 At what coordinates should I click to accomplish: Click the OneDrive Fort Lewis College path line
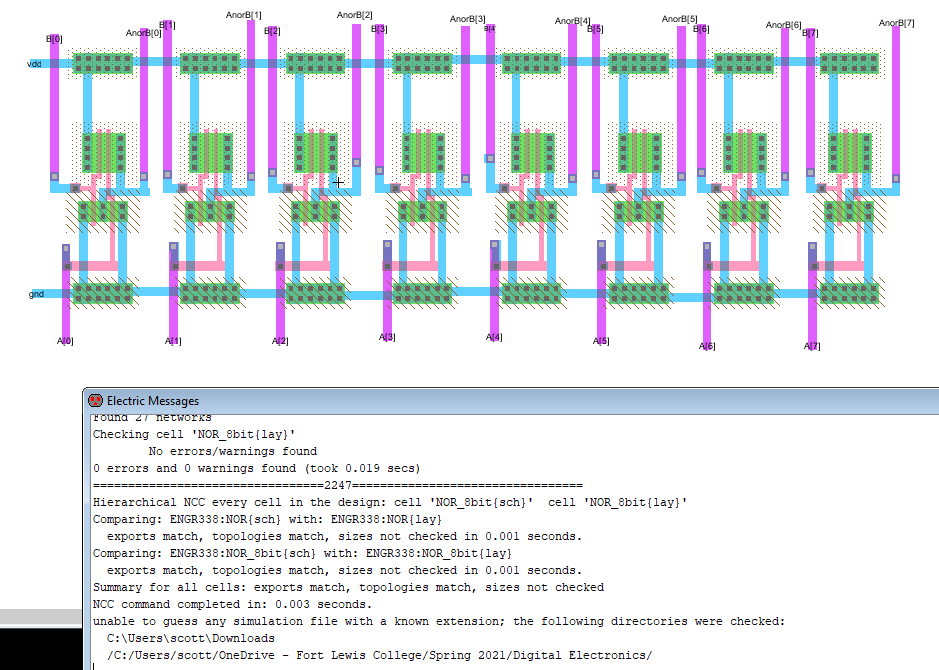click(380, 655)
